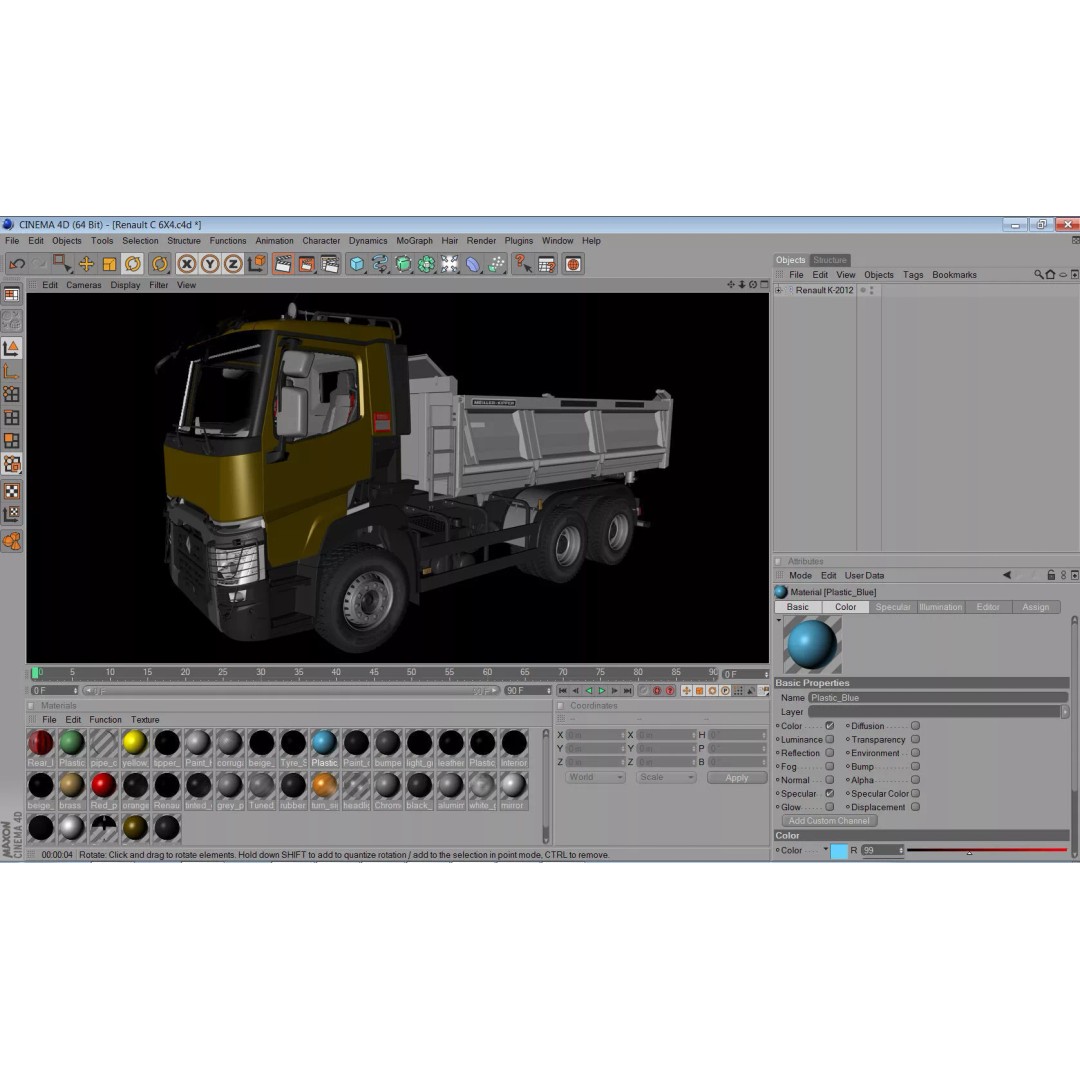This screenshot has width=1080, height=1080.
Task: Open the HyperNURBS generator icon
Action: 403,264
